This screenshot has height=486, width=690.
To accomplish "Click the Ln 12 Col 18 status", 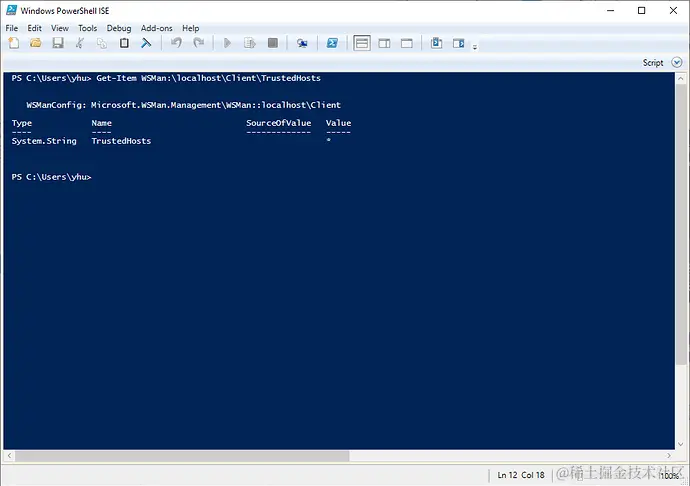I will click(x=521, y=475).
